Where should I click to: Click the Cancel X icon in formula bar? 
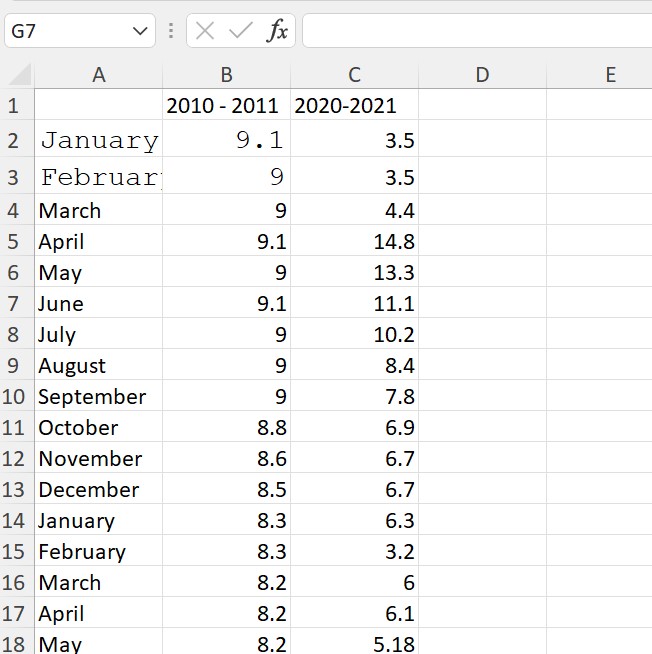205,31
